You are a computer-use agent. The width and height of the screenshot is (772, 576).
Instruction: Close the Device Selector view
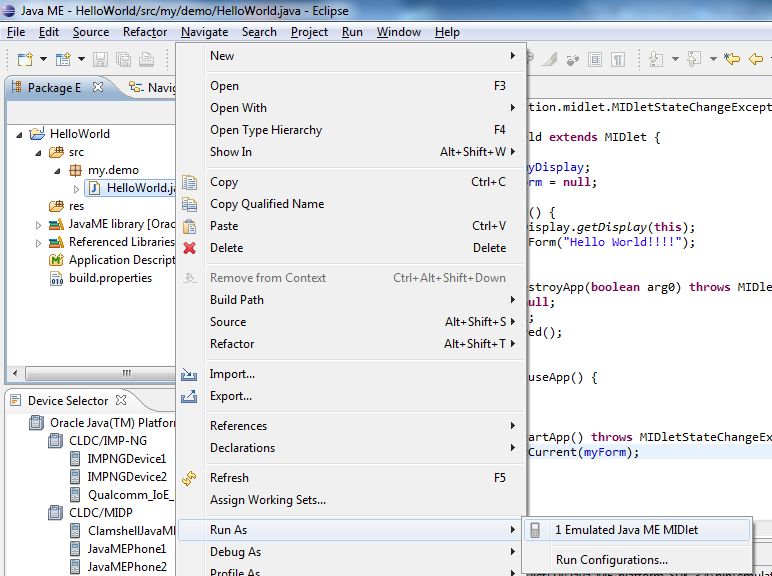point(121,400)
